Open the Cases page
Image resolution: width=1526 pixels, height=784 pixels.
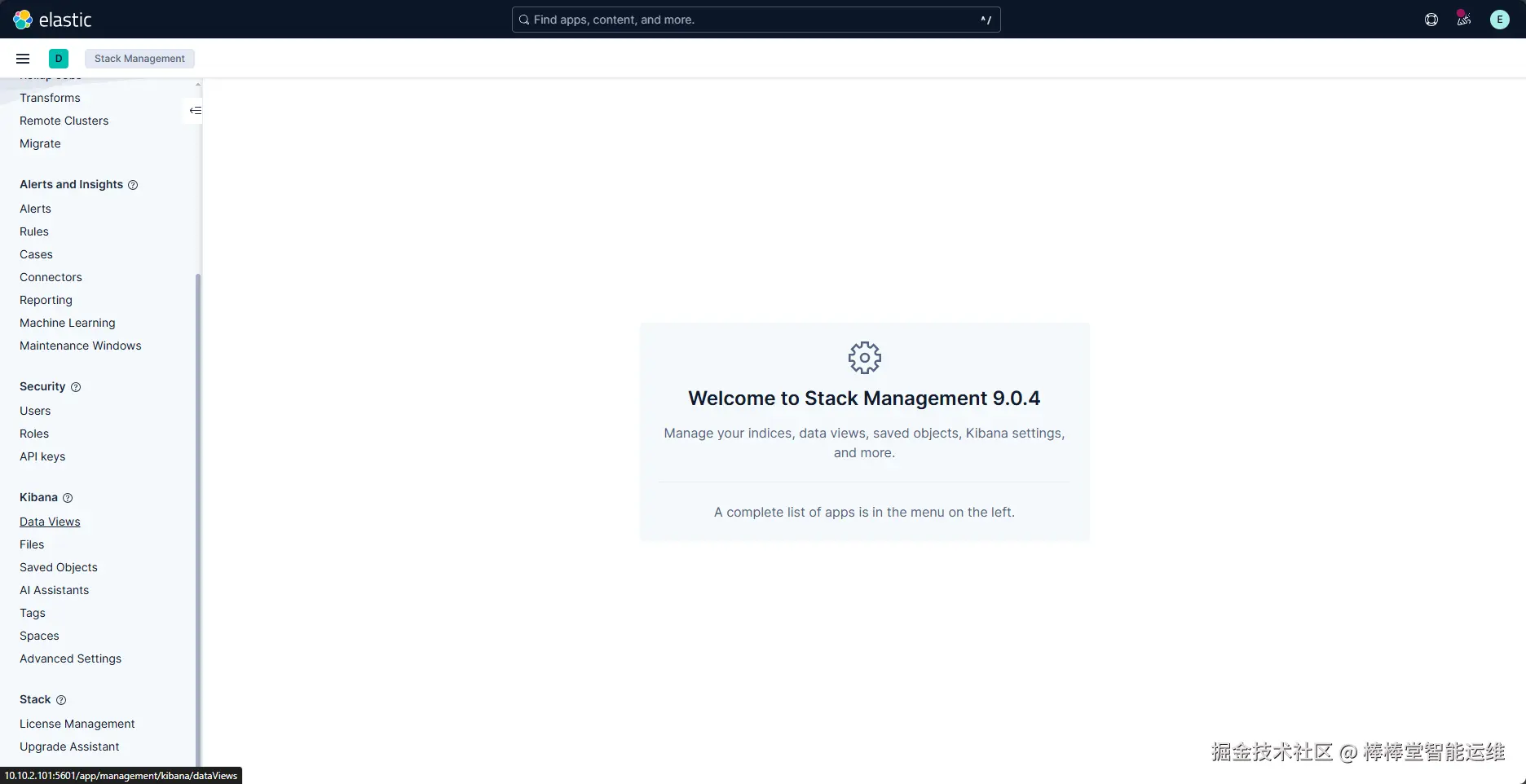[x=36, y=254]
